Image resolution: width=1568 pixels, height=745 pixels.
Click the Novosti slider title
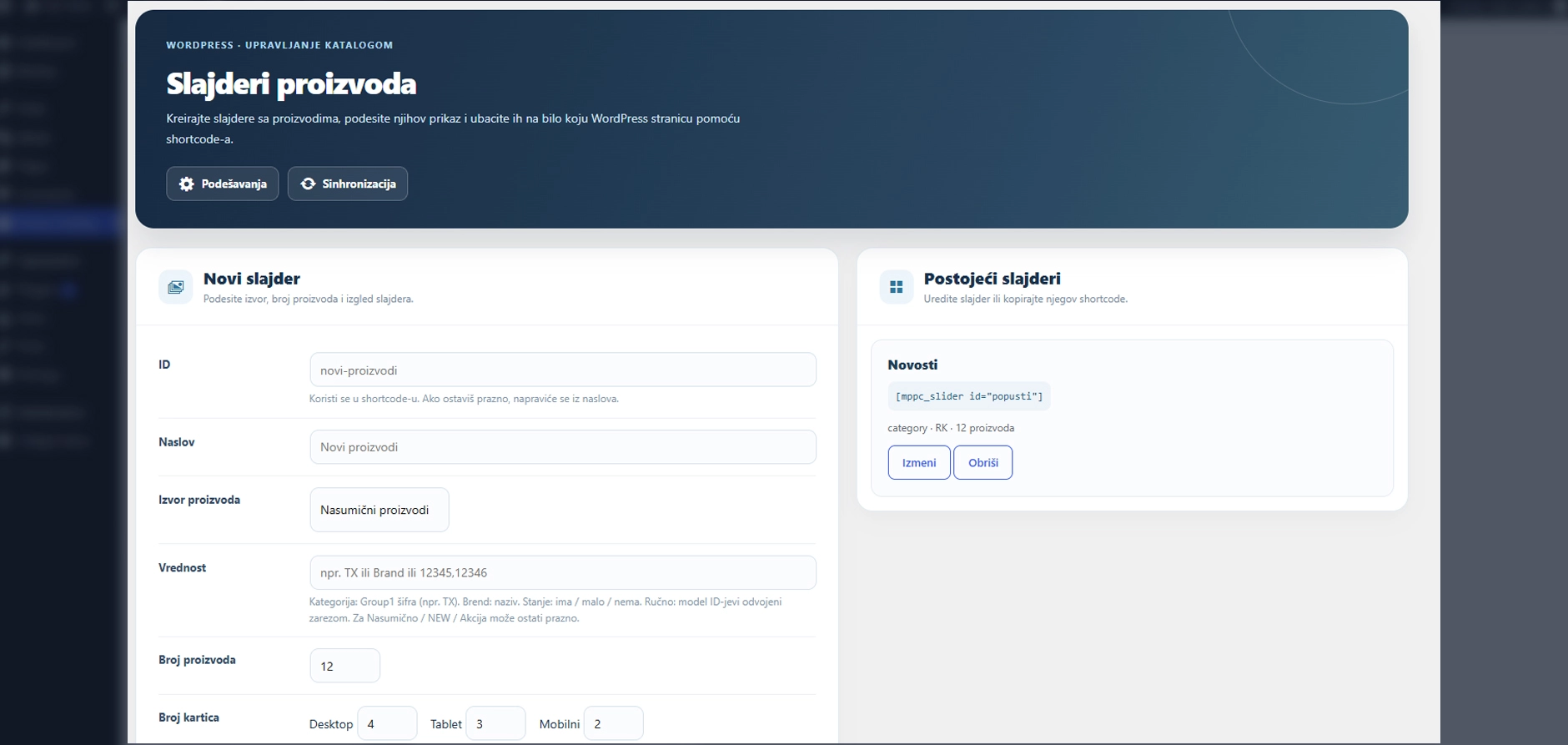912,365
